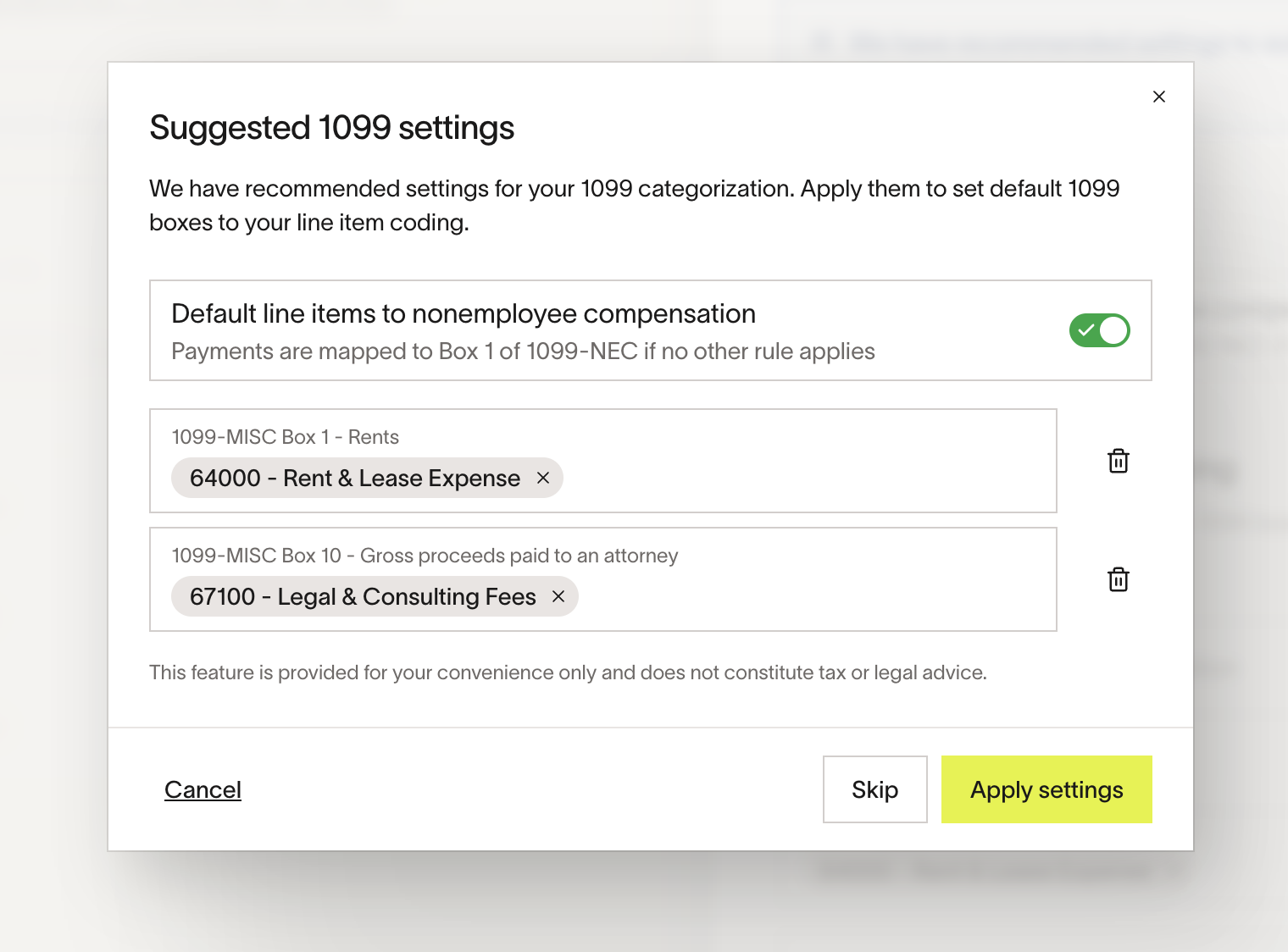Close the Suggested 1099 settings dialog
The height and width of the screenshot is (952, 1288).
click(x=1159, y=96)
